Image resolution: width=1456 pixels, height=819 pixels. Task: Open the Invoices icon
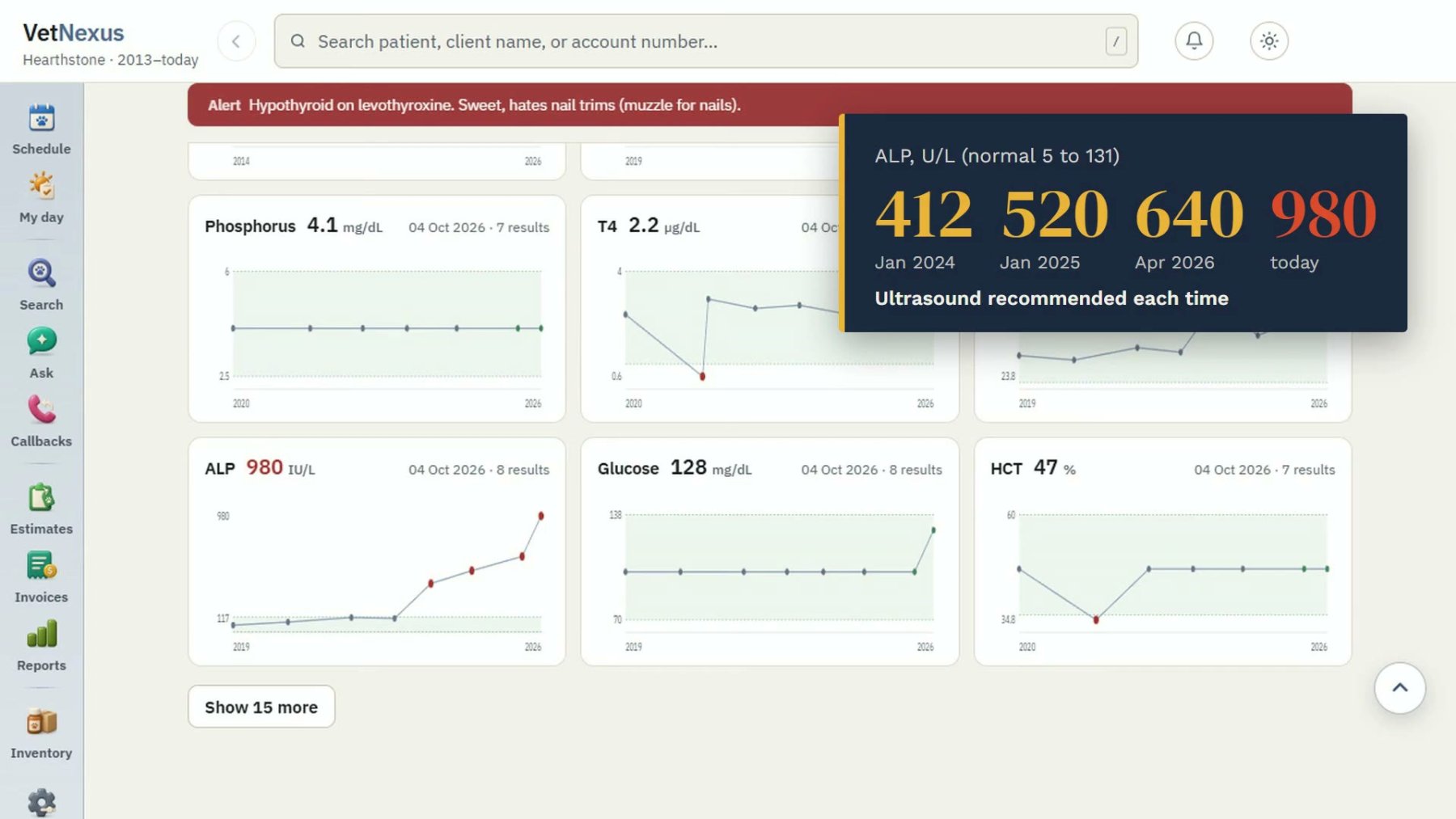(41, 566)
